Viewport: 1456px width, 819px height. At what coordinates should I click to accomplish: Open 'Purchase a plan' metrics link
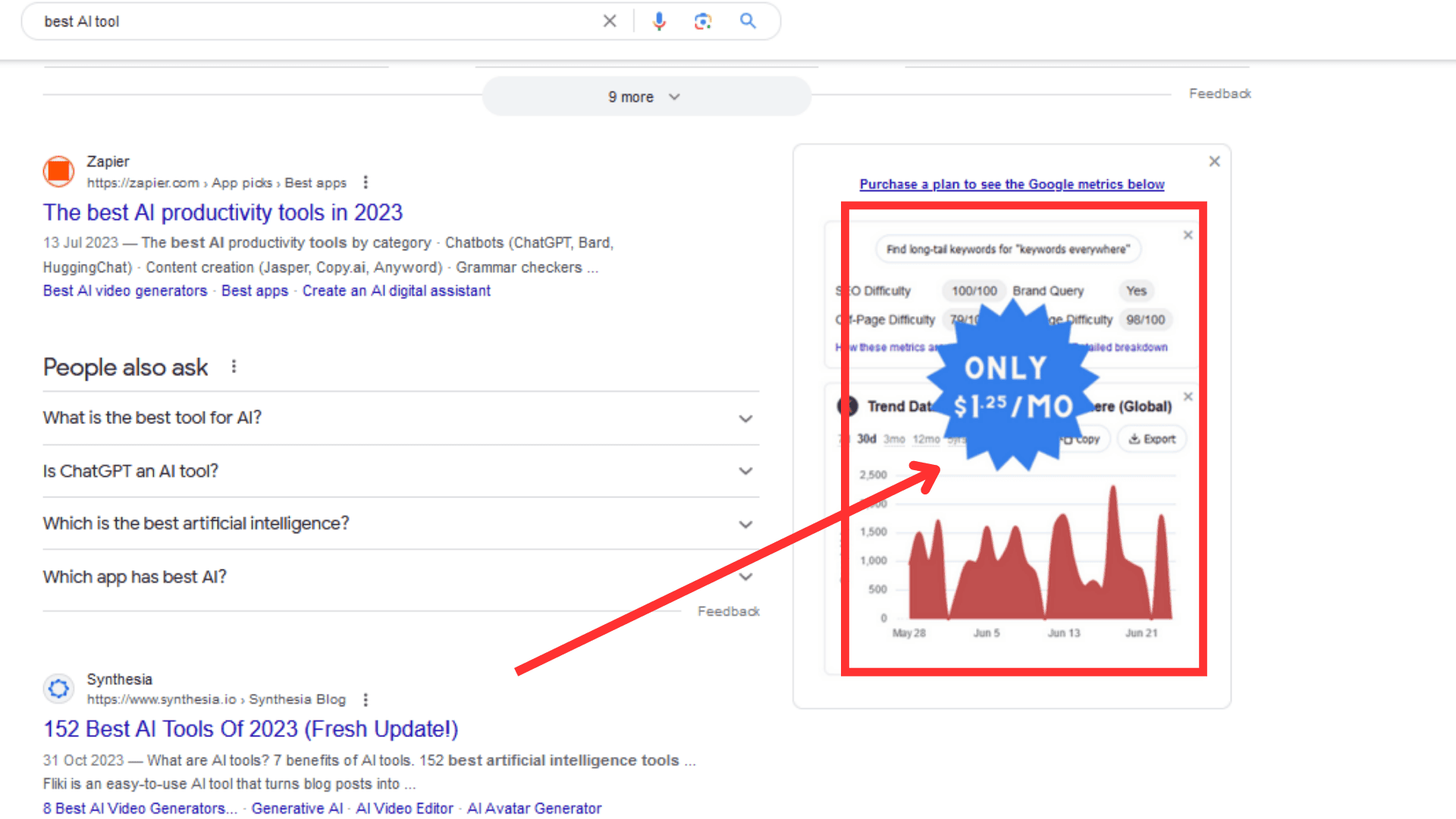point(1012,184)
